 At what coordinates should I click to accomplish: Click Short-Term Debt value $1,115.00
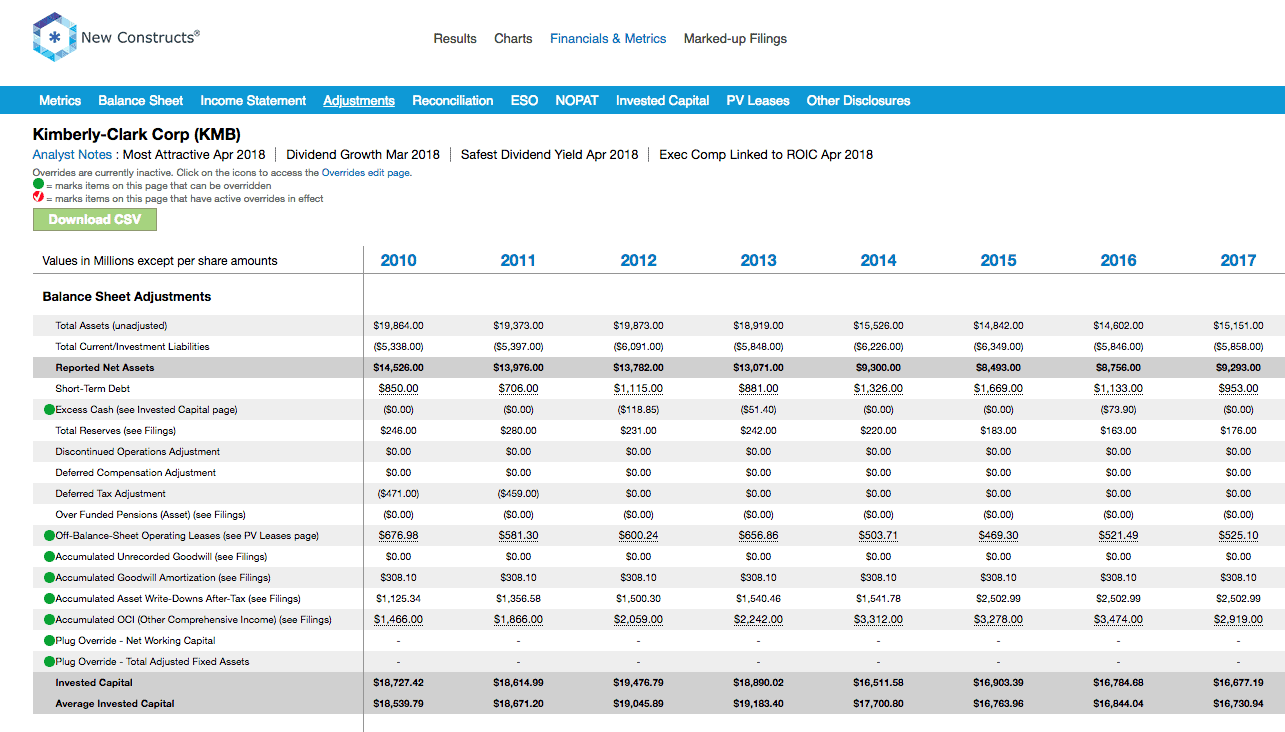click(638, 389)
